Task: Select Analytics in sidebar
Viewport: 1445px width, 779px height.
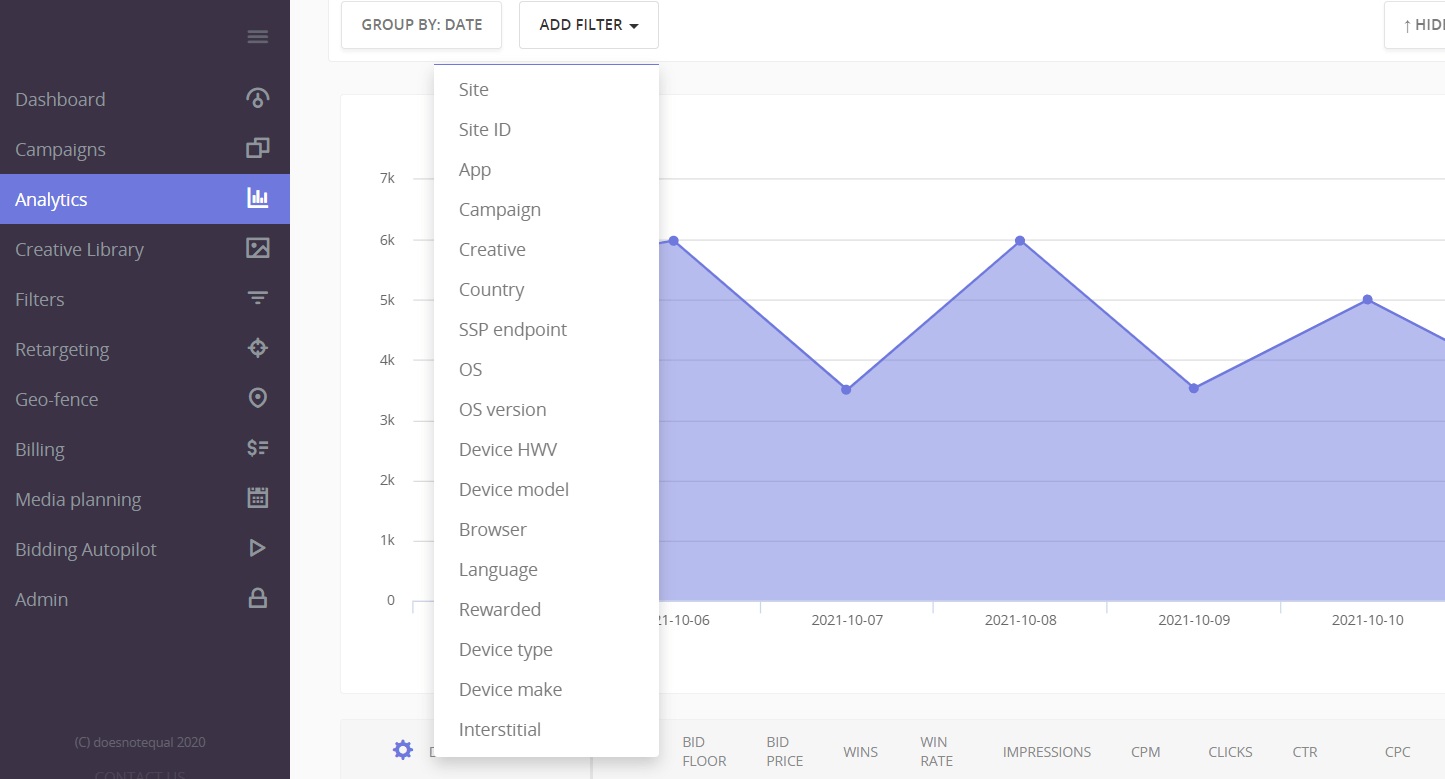Action: 145,199
